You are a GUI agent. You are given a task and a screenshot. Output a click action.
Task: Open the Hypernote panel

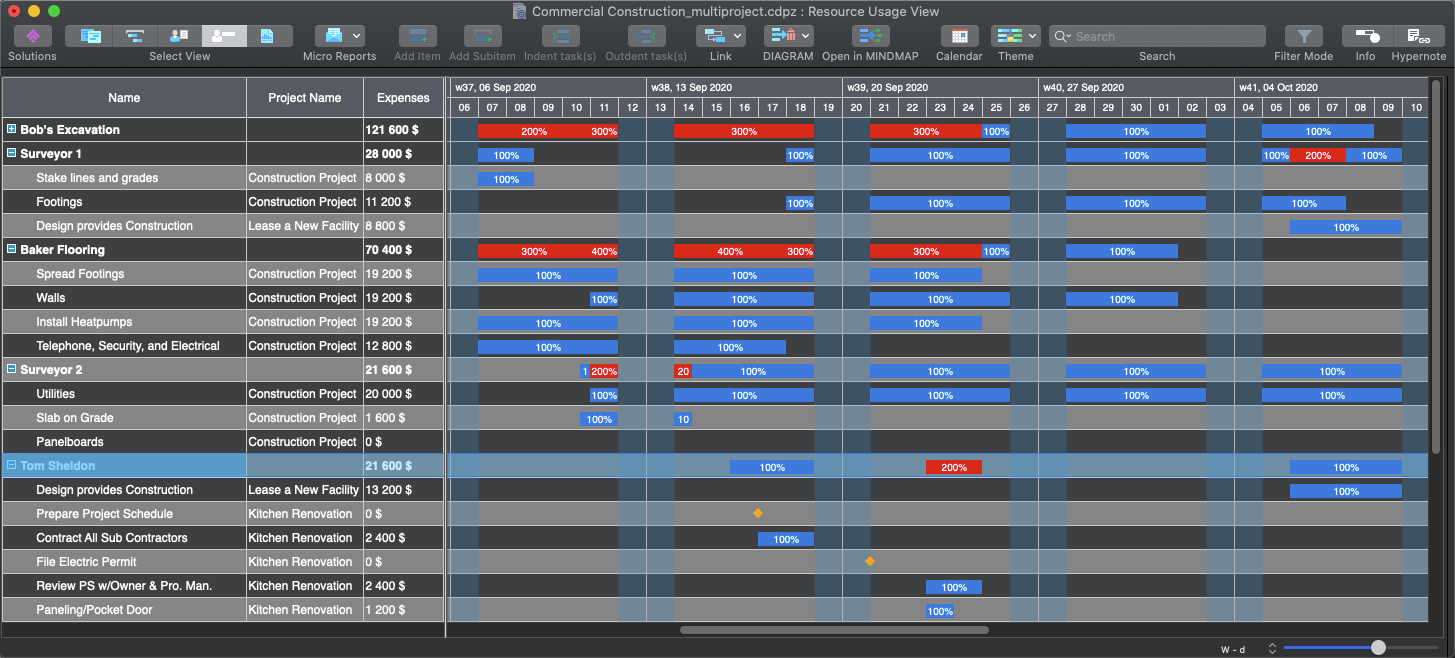pos(1418,37)
